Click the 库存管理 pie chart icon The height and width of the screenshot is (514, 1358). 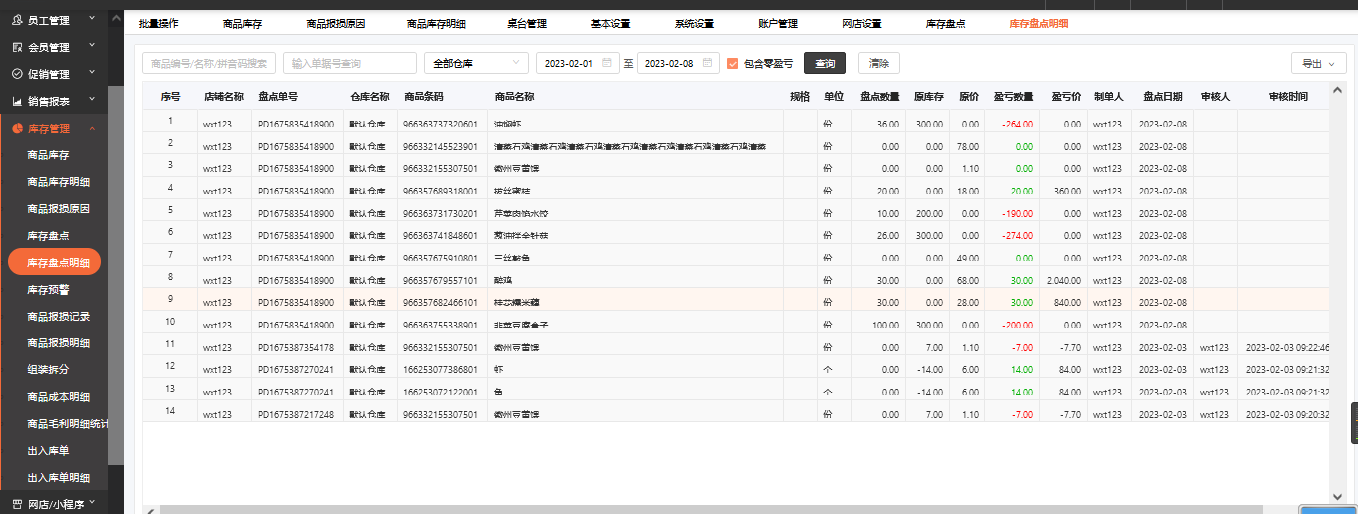[x=17, y=128]
